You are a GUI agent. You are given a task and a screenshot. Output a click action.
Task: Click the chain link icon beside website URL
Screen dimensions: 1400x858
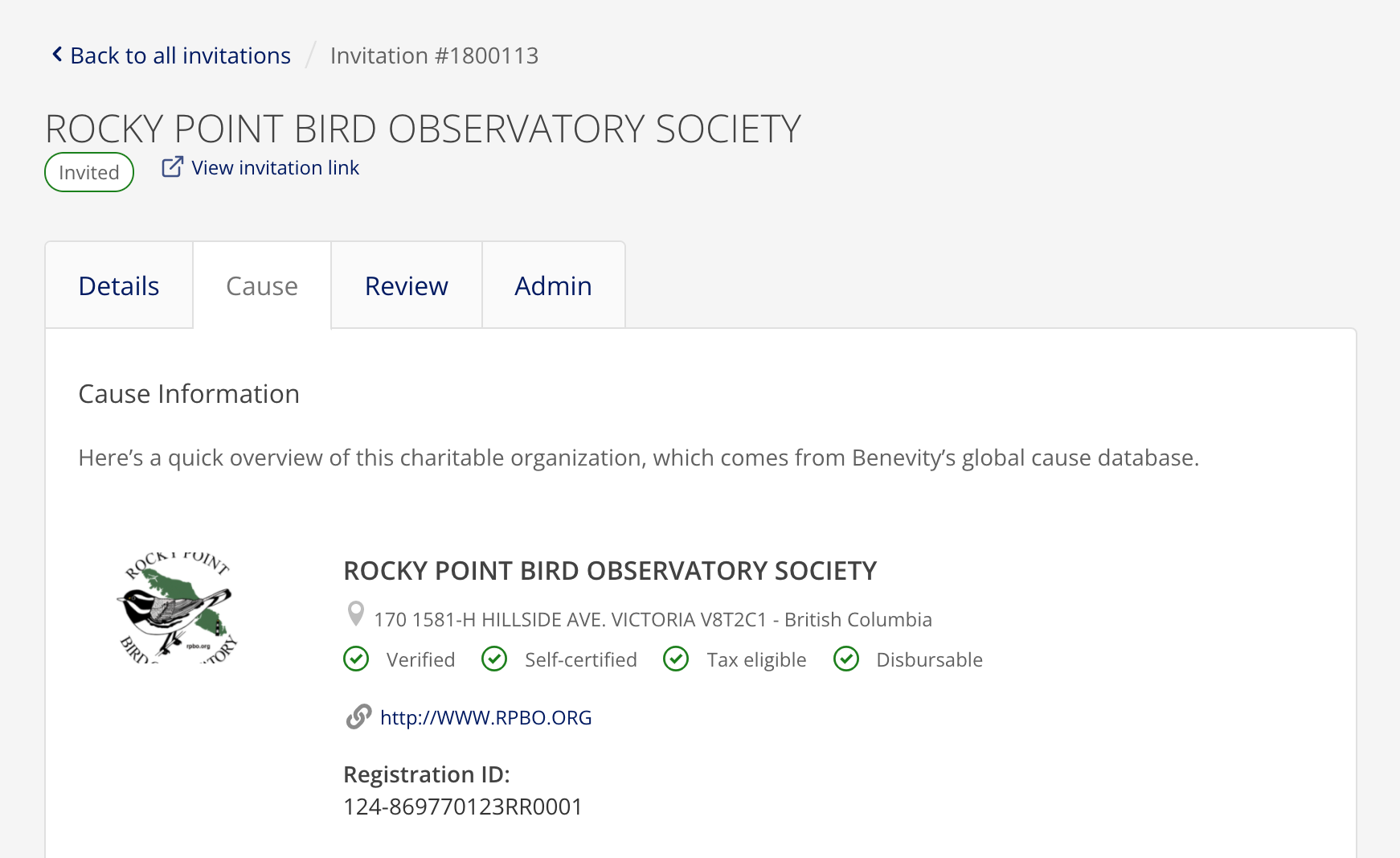(x=358, y=716)
